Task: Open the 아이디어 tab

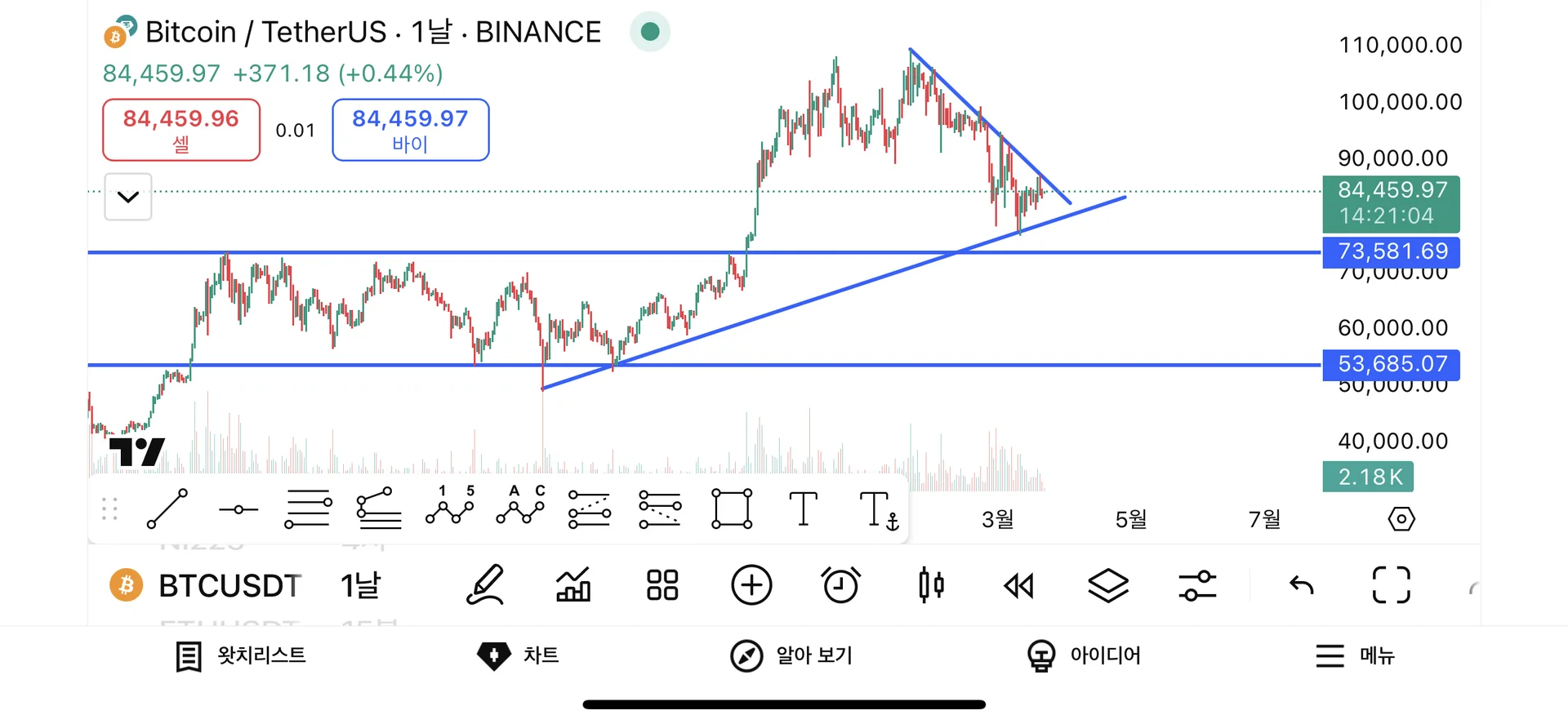Action: 1084,655
